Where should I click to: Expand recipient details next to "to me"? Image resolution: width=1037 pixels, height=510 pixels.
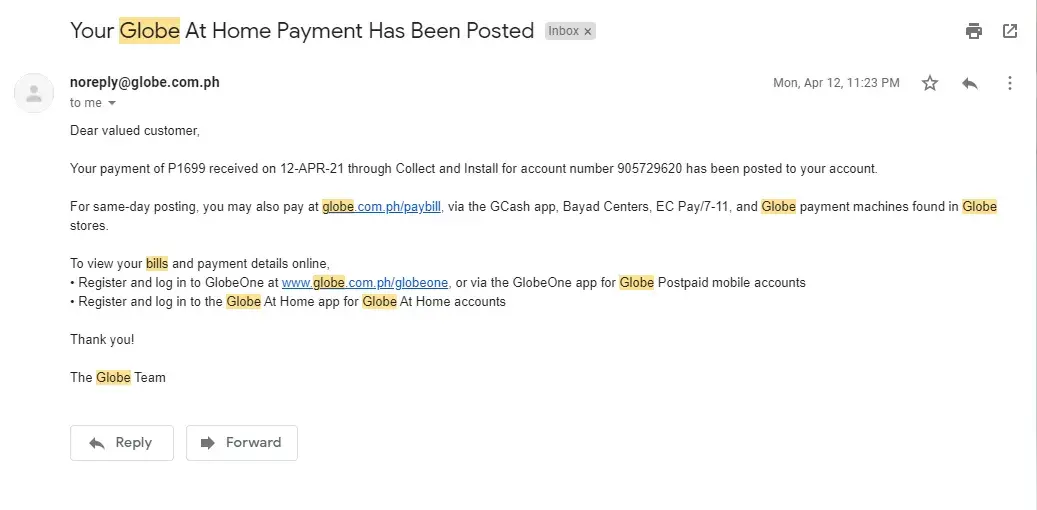(112, 103)
